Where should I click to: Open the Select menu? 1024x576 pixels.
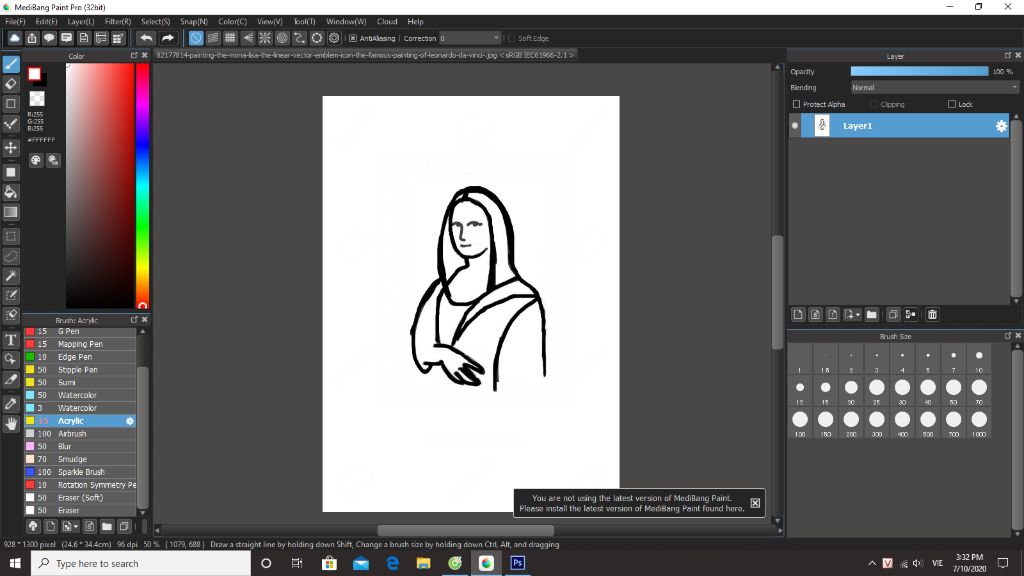(x=155, y=22)
